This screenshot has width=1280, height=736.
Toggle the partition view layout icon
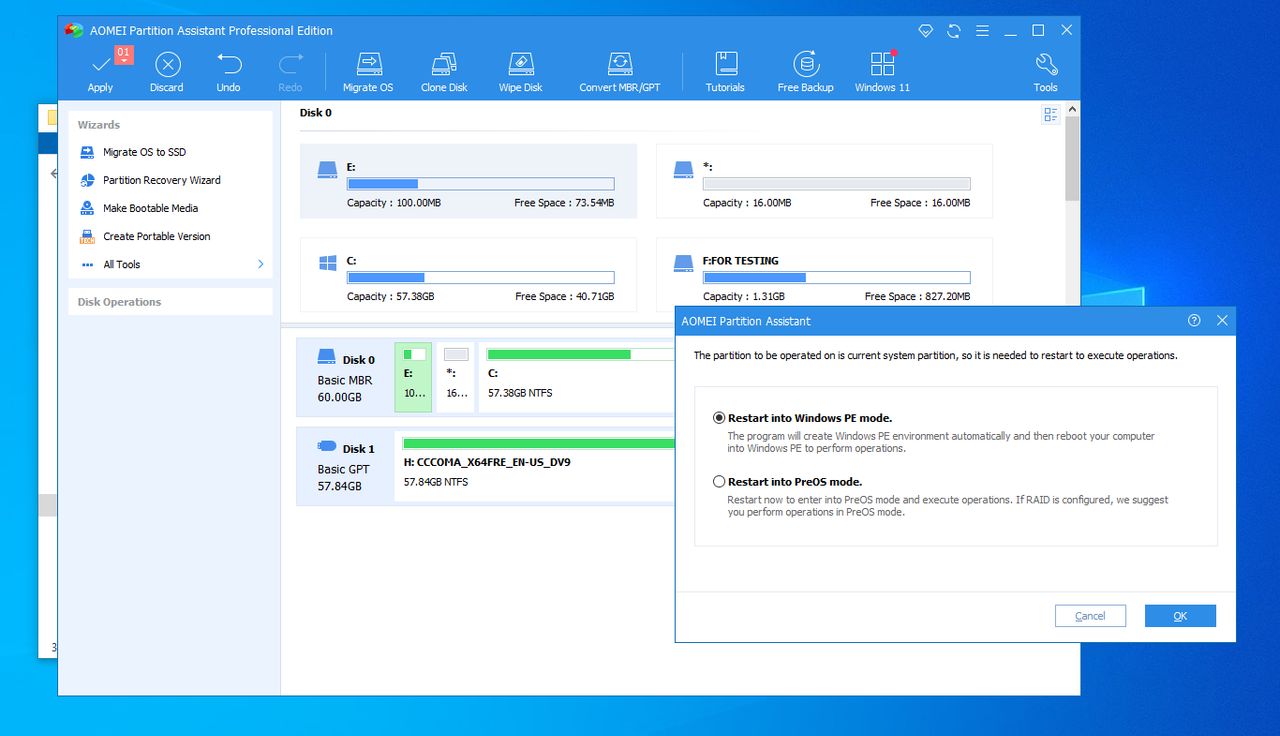[x=1050, y=115]
